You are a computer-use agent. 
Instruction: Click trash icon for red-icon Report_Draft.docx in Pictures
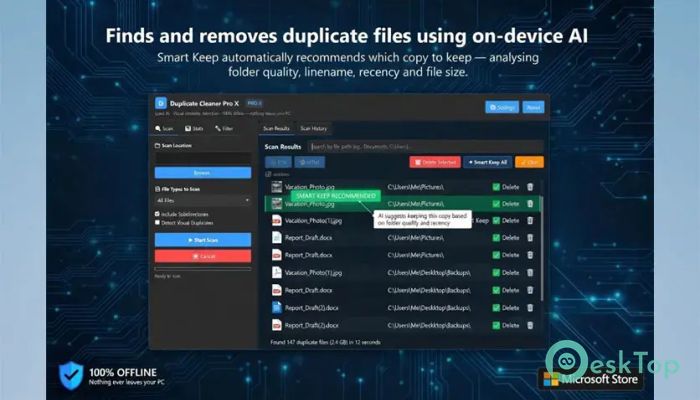[x=530, y=255]
